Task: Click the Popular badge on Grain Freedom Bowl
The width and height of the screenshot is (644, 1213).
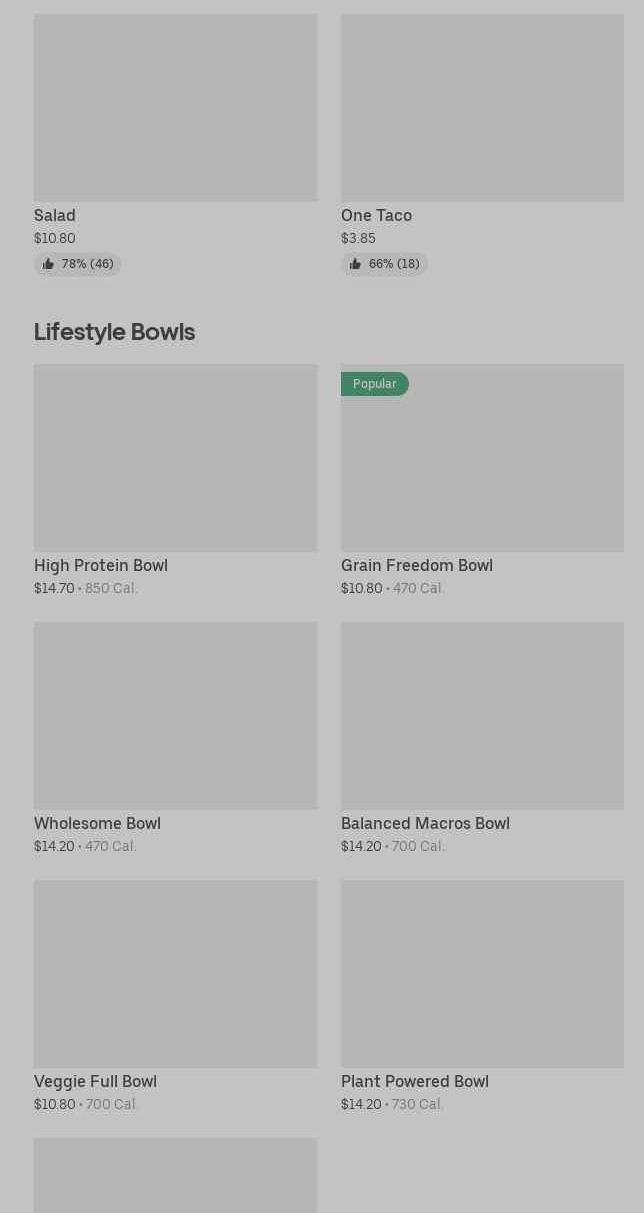Action: [x=374, y=384]
